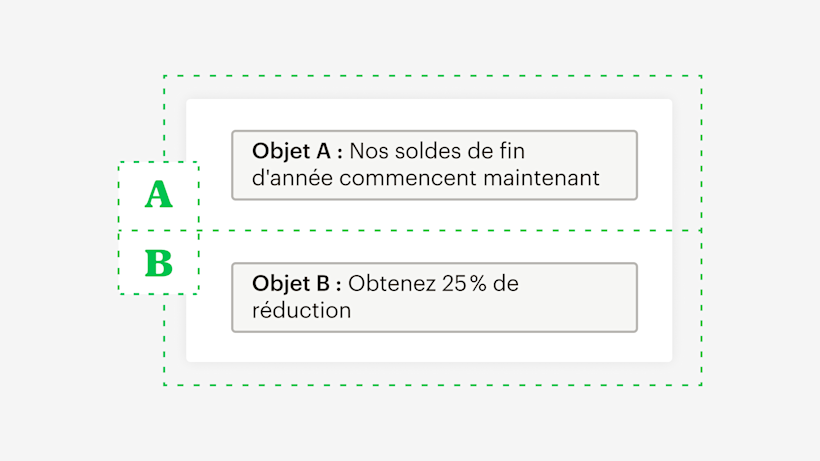820x461 pixels.
Task: Click the green letter A badge
Action: click(158, 195)
